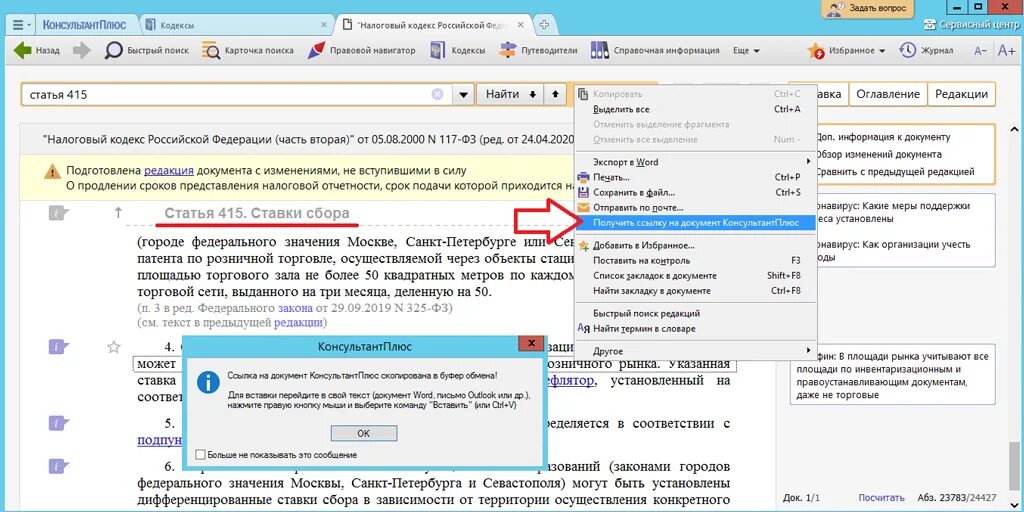Click the info icon beside paragraph 4

tap(58, 347)
